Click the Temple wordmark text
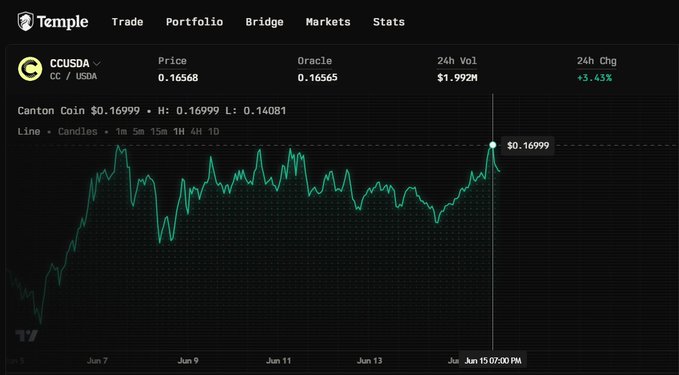This screenshot has height=375, width=679. click(62, 22)
